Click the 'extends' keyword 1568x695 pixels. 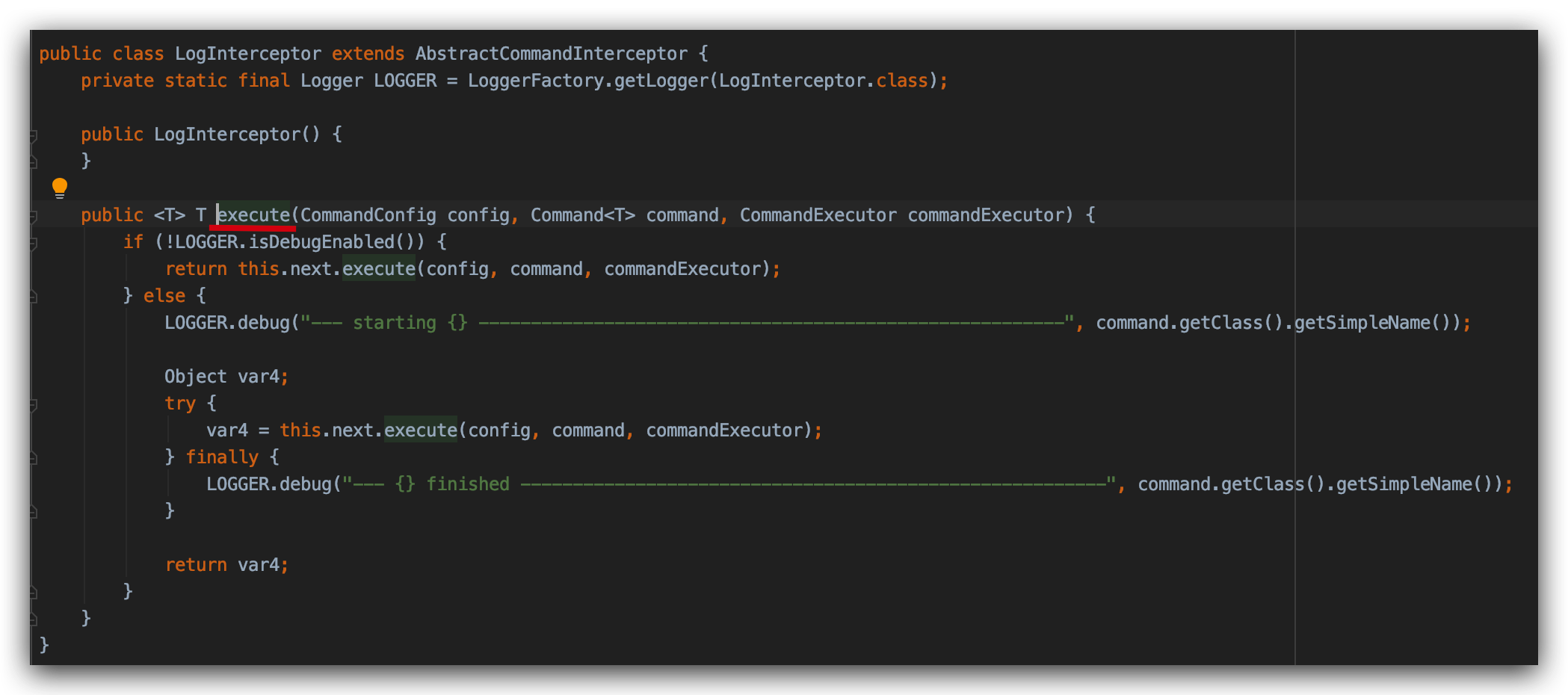pos(368,54)
